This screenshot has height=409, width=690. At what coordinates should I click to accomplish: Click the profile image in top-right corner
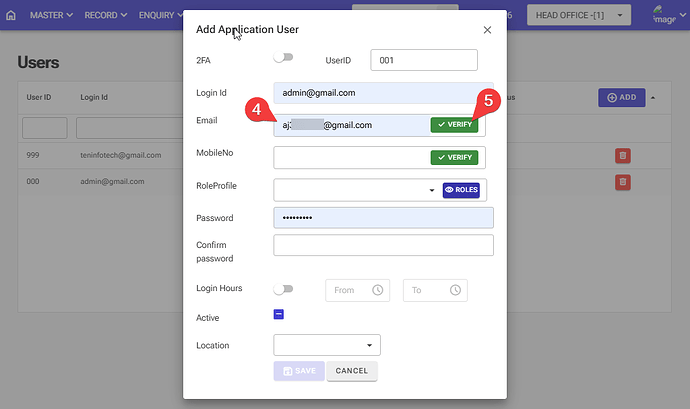pyautogui.click(x=663, y=14)
